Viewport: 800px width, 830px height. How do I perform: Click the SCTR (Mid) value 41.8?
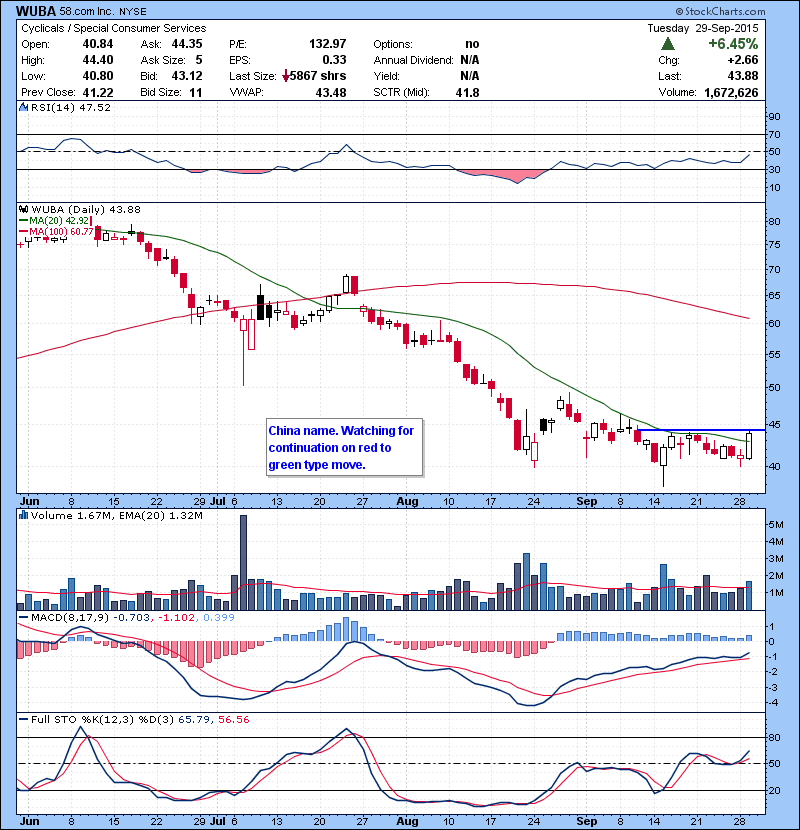point(468,93)
